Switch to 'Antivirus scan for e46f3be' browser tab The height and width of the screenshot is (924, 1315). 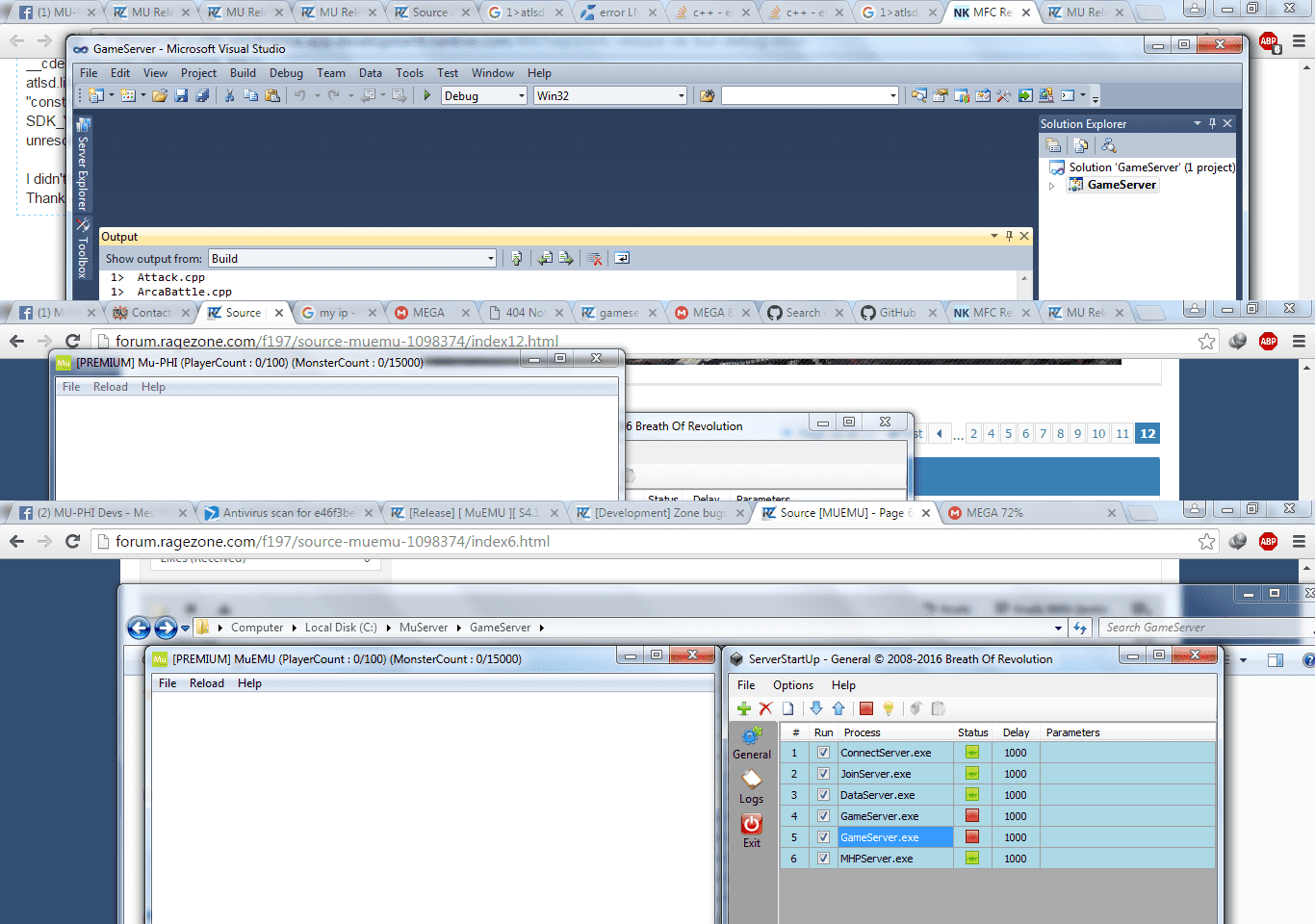coord(290,513)
